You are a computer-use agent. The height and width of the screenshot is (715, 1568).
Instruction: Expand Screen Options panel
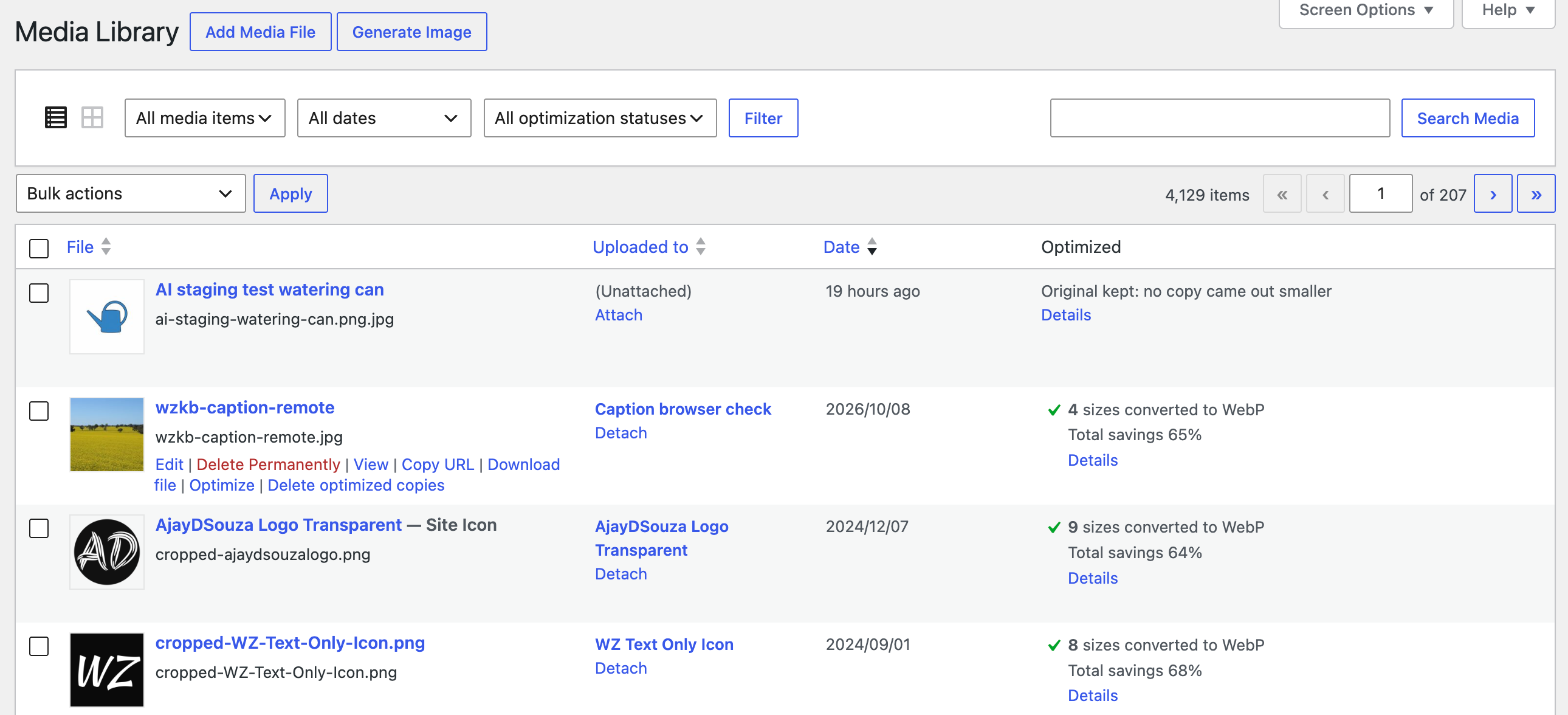[x=1366, y=11]
